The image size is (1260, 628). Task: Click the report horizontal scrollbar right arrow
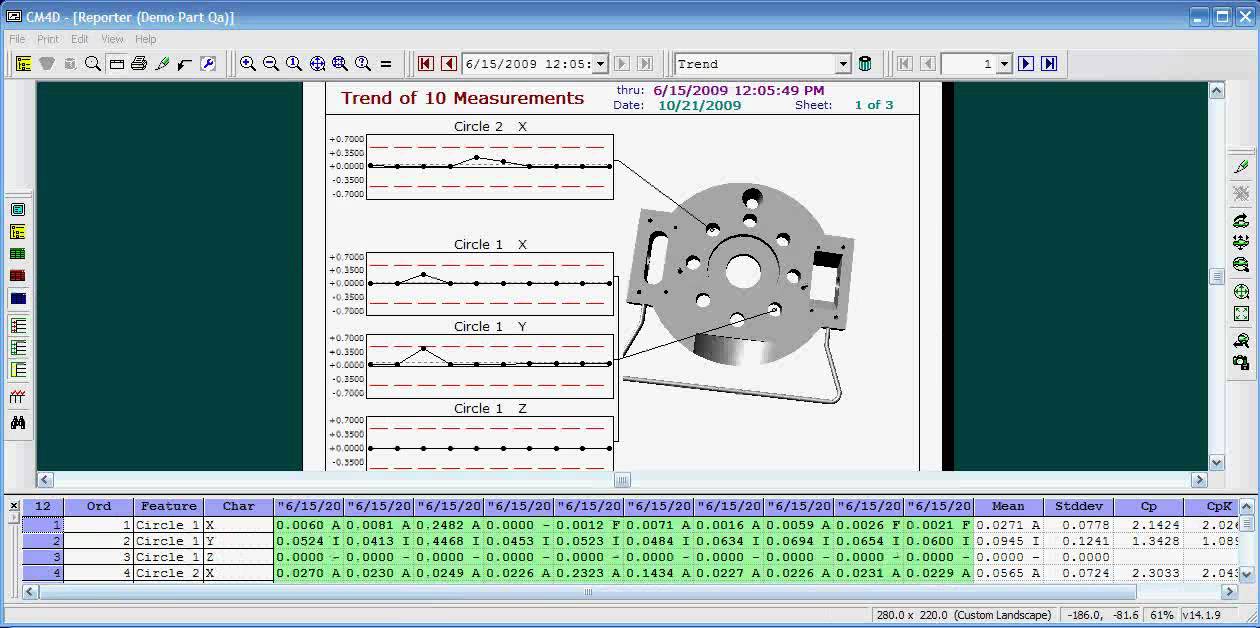tap(1200, 480)
